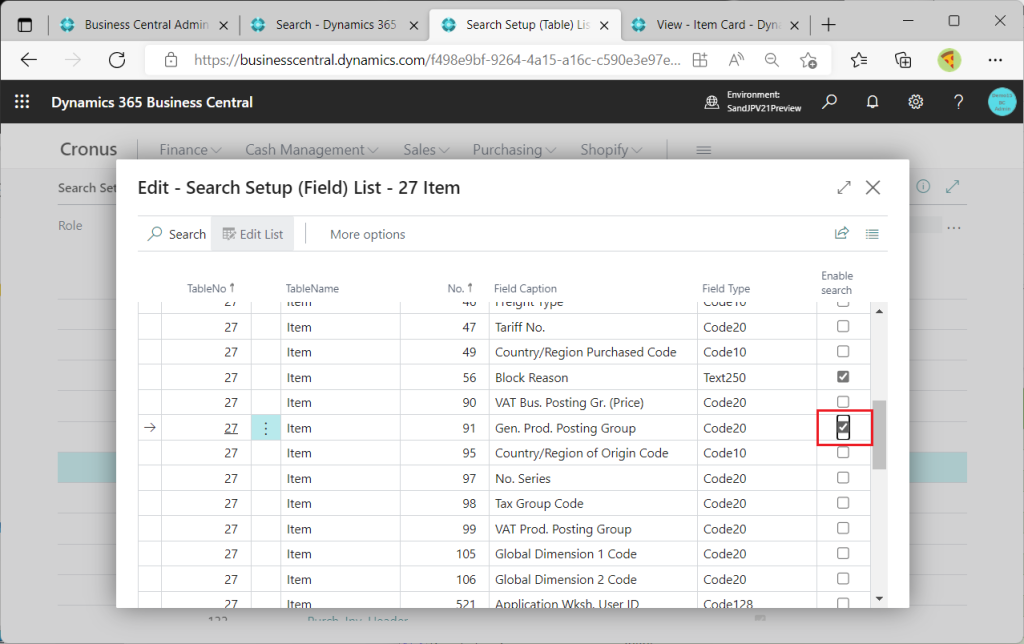This screenshot has height=644, width=1024.
Task: Click the Business Central search magnifier icon
Action: [829, 102]
